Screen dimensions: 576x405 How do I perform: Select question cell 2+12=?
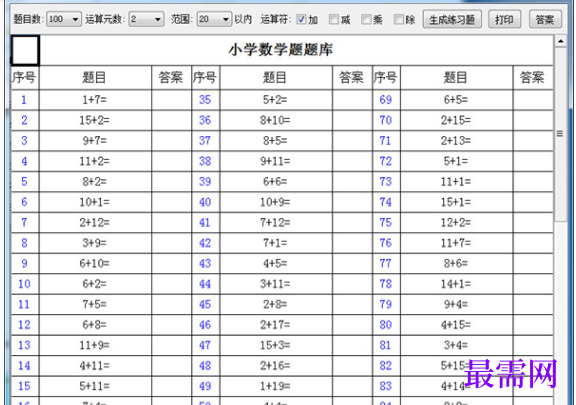95,222
